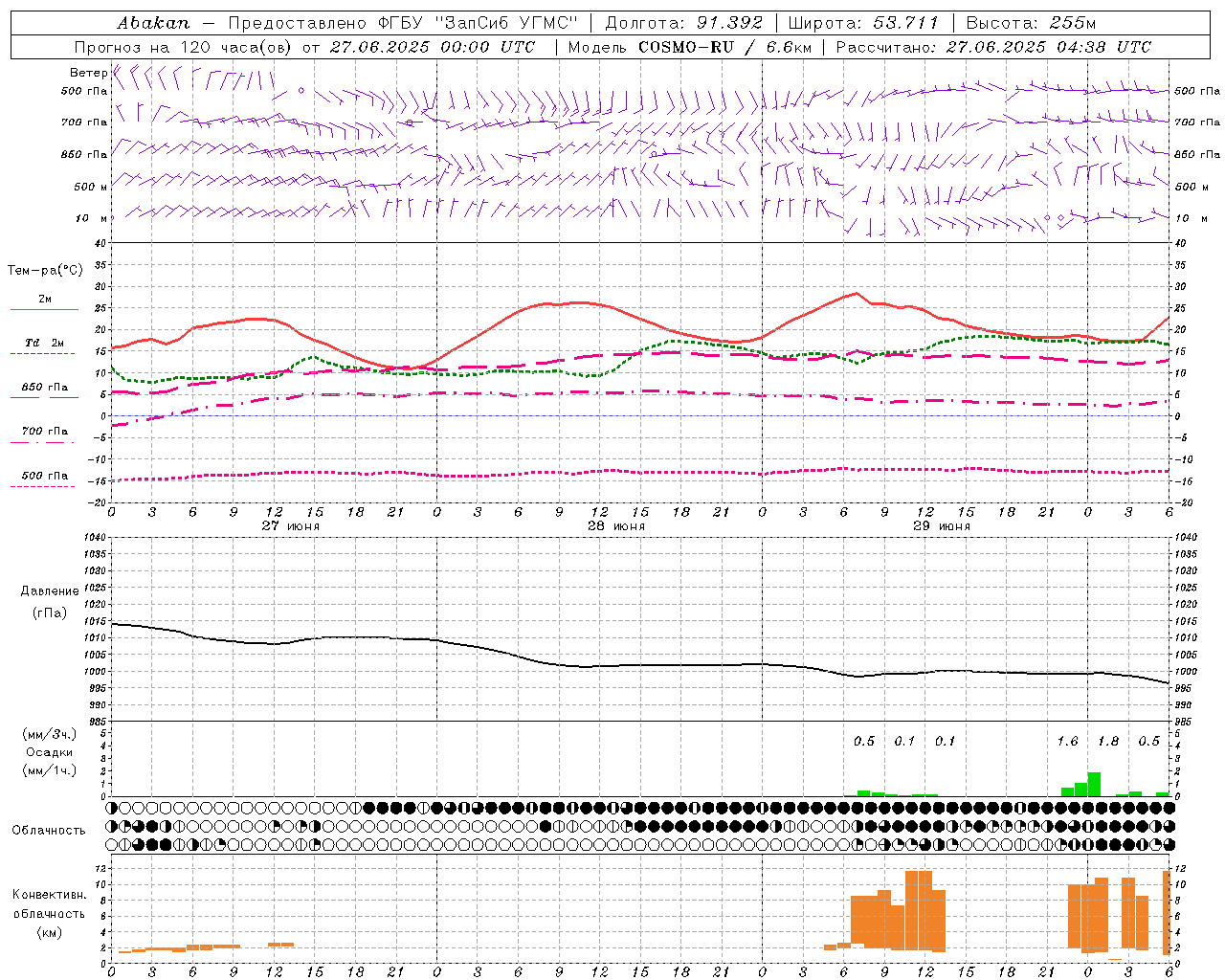
Task: Click the '(км)' unit under convective cloudiness
Action: coord(50,932)
